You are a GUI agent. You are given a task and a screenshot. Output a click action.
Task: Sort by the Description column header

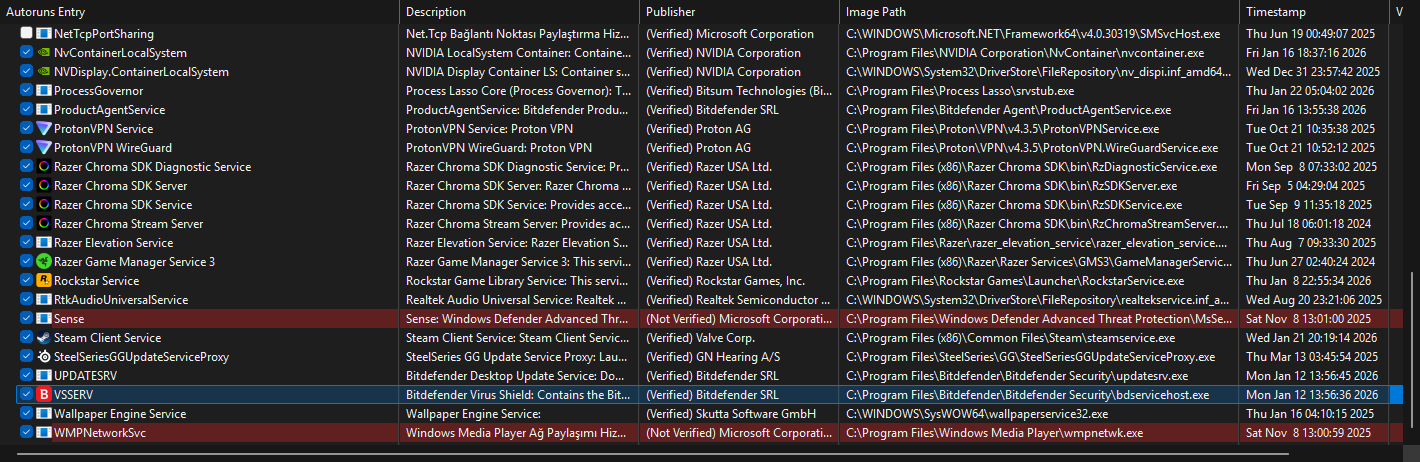519,12
